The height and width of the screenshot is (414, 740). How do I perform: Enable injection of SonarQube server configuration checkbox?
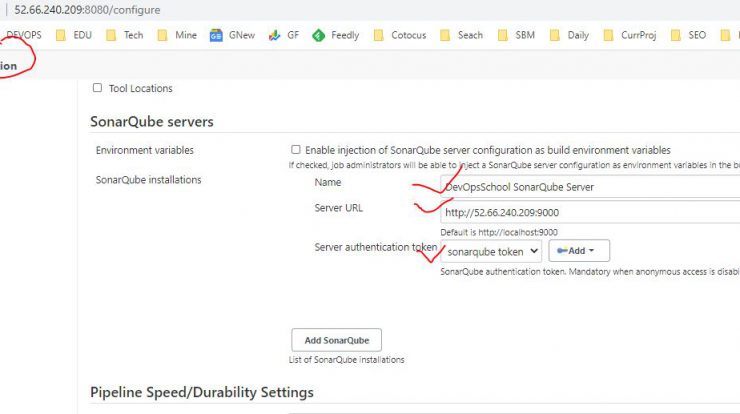click(x=295, y=150)
